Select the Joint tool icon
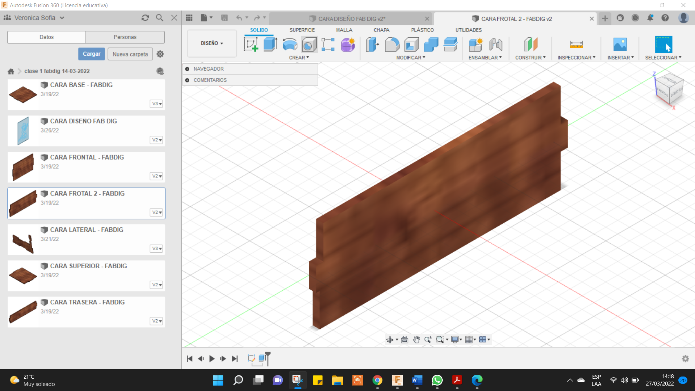 pyautogui.click(x=496, y=45)
